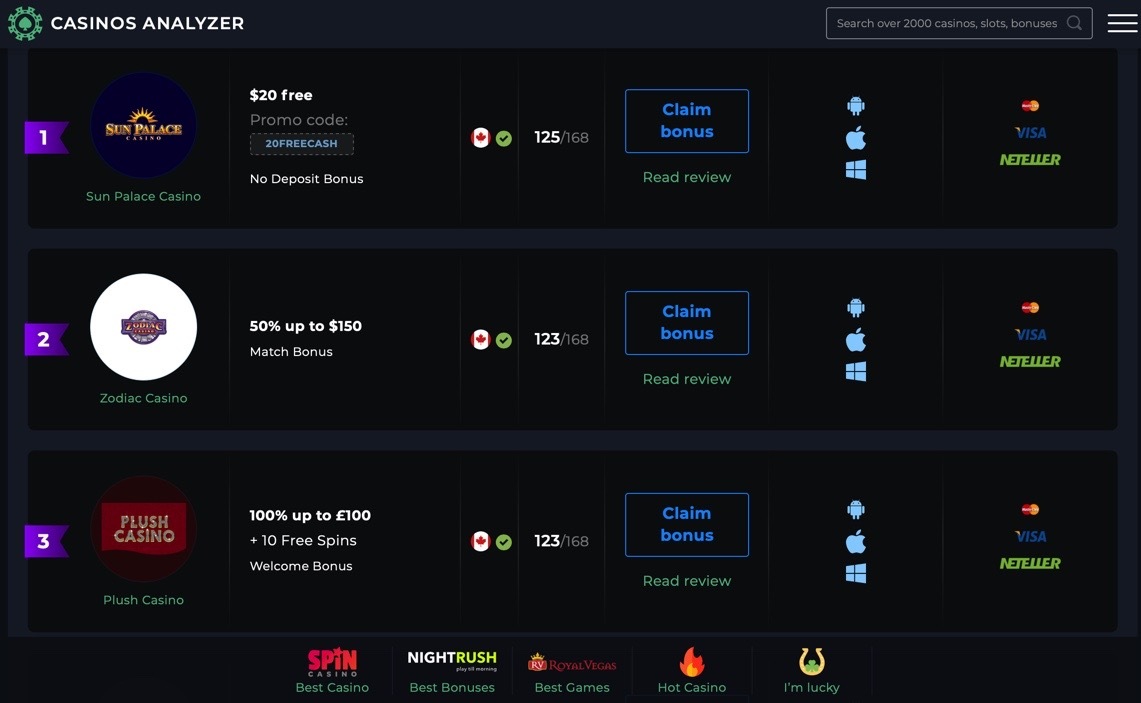Click the Apple icon in Zodiac Casino row
This screenshot has width=1141, height=703.
[856, 339]
